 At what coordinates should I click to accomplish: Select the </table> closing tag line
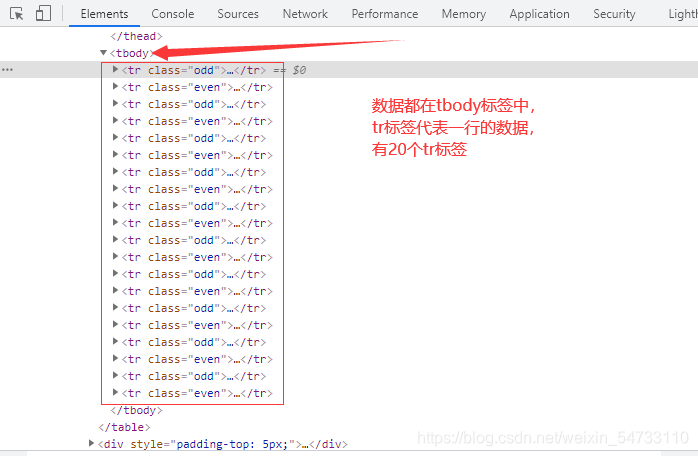[x=125, y=427]
